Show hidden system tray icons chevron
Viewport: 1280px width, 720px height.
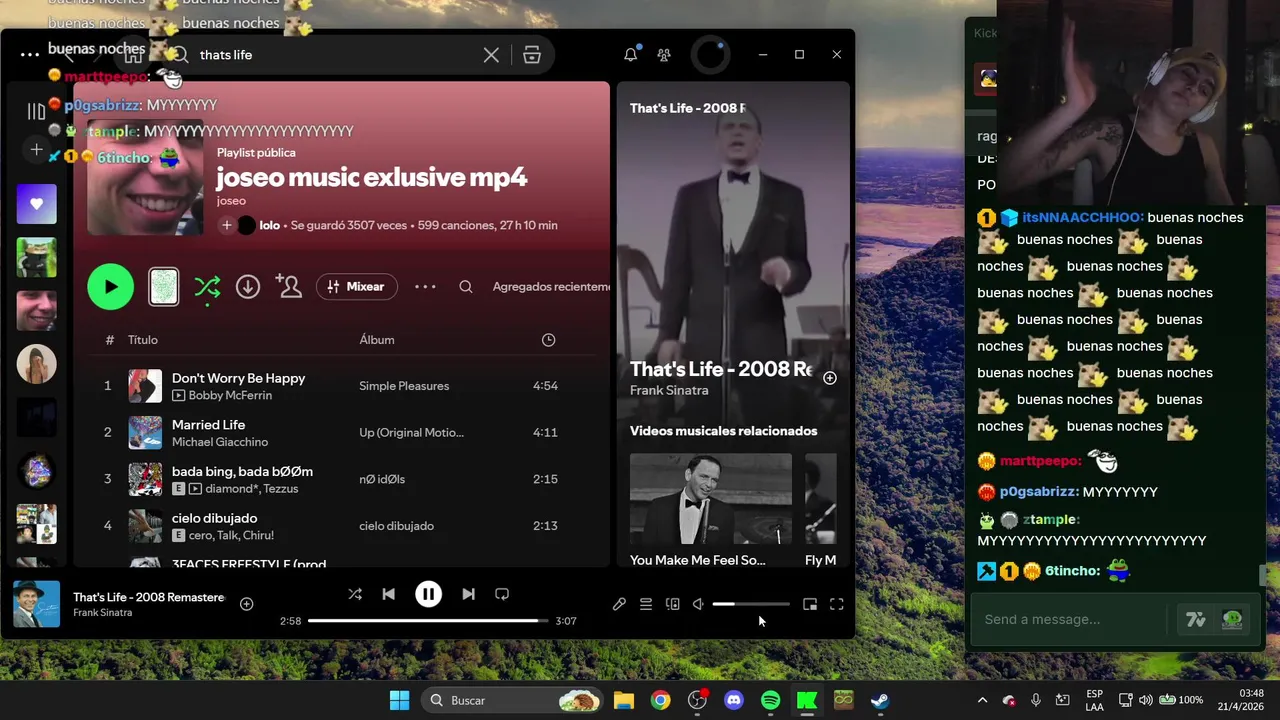pos(982,700)
